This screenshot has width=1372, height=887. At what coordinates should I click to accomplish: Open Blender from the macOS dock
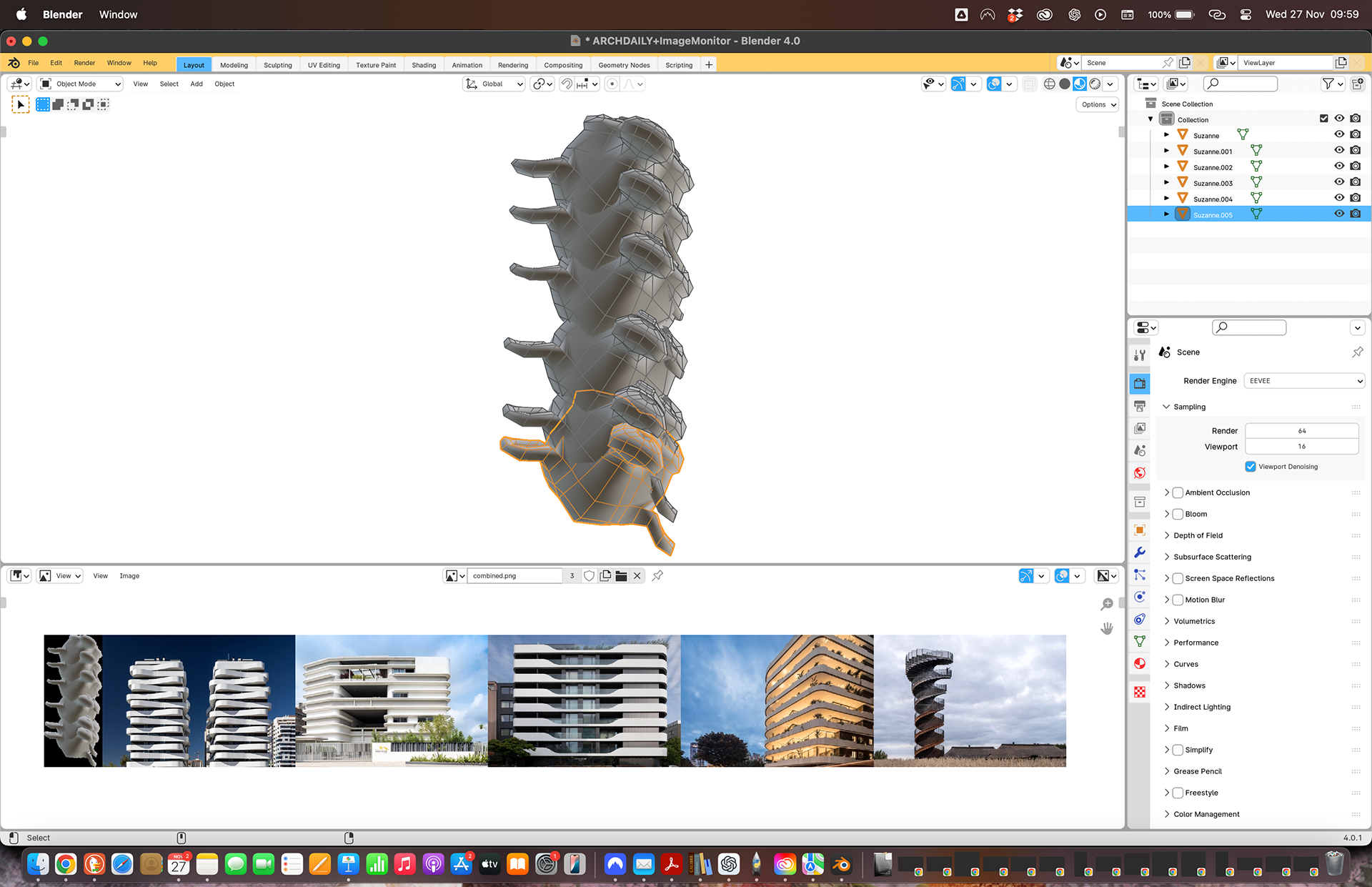pyautogui.click(x=842, y=865)
